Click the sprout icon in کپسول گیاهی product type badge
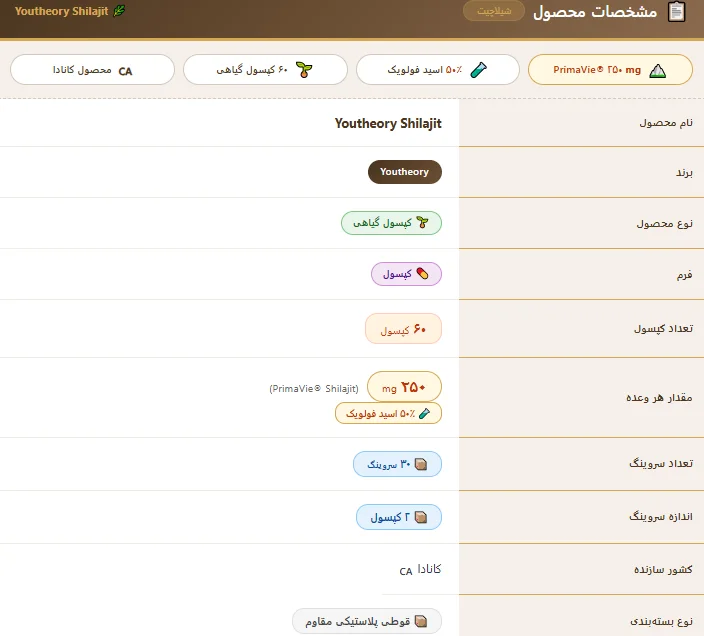704x636 pixels. click(422, 222)
